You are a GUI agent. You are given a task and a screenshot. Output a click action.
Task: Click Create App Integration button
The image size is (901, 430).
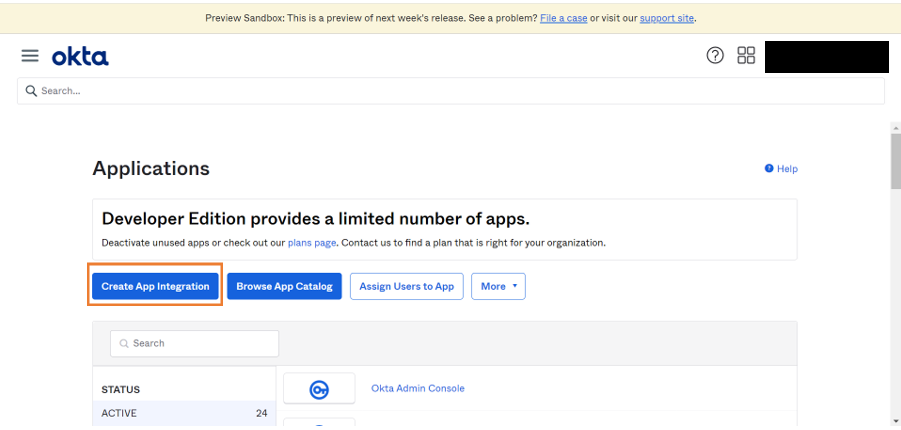[x=155, y=286]
